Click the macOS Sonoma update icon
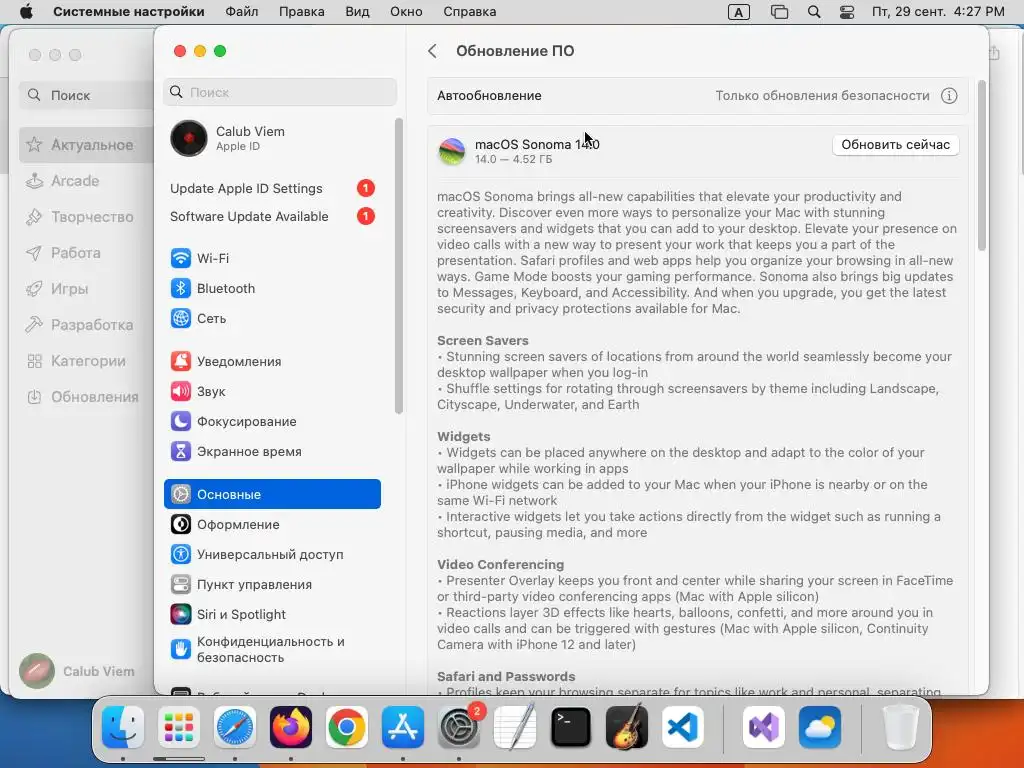The width and height of the screenshot is (1024, 768). (452, 151)
